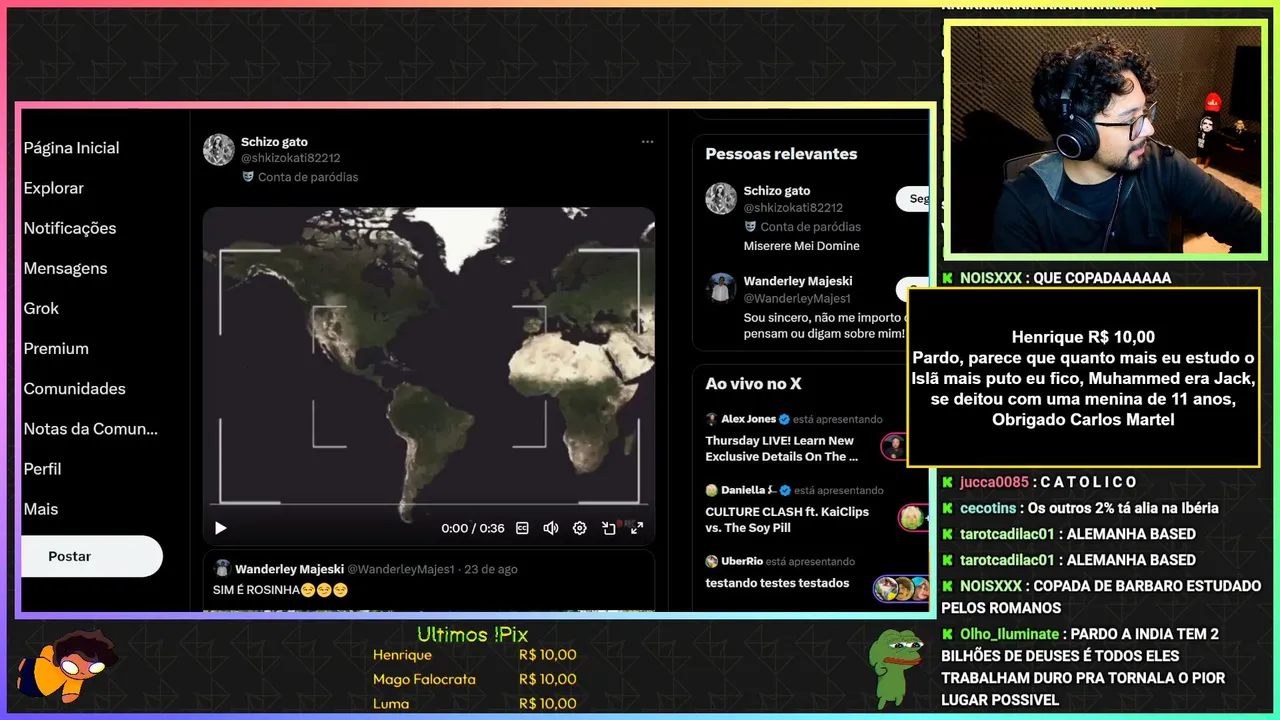
Task: Play the world map video
Action: 221,528
